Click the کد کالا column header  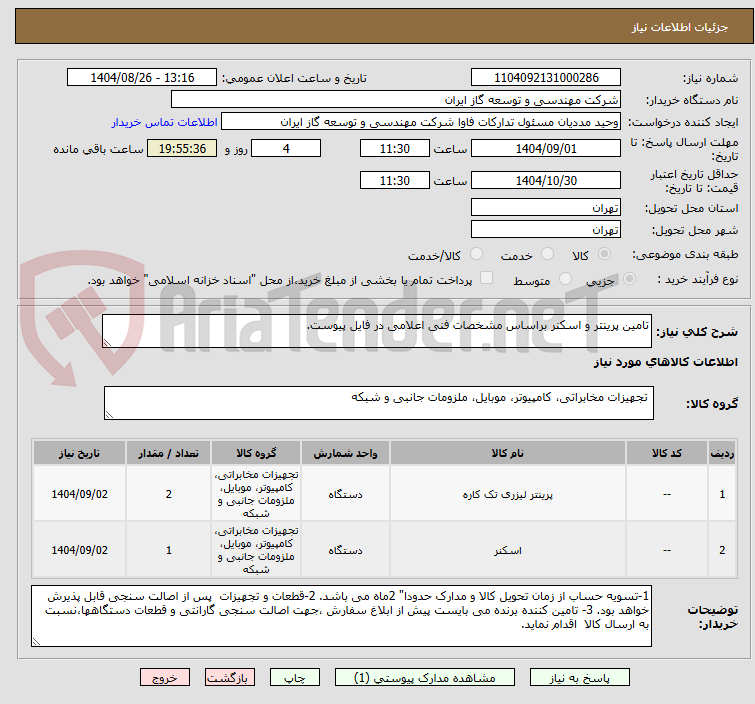coord(667,453)
